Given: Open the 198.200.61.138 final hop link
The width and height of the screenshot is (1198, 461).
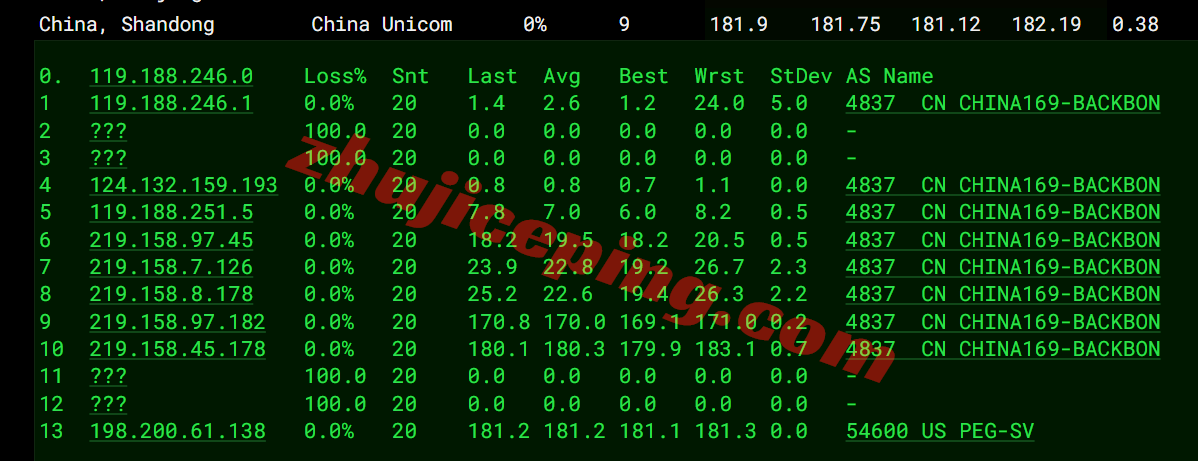Looking at the screenshot, I should [x=177, y=431].
